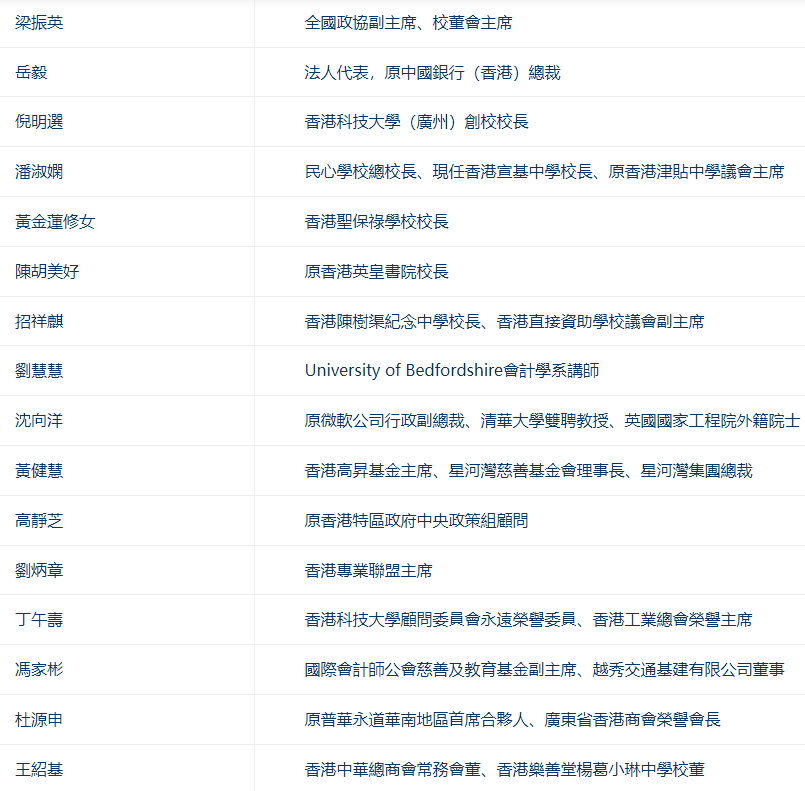Select the name 馮家彬

tap(39, 669)
